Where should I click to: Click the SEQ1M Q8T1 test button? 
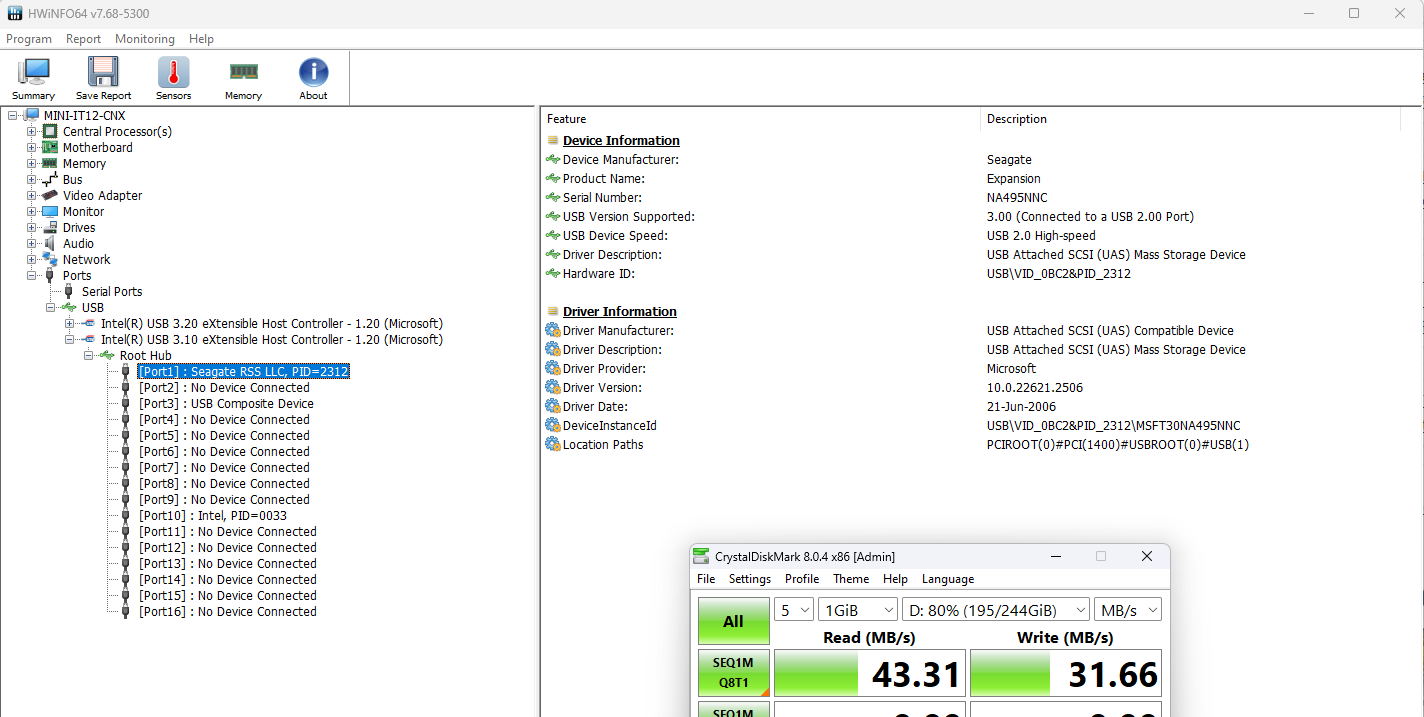point(734,673)
